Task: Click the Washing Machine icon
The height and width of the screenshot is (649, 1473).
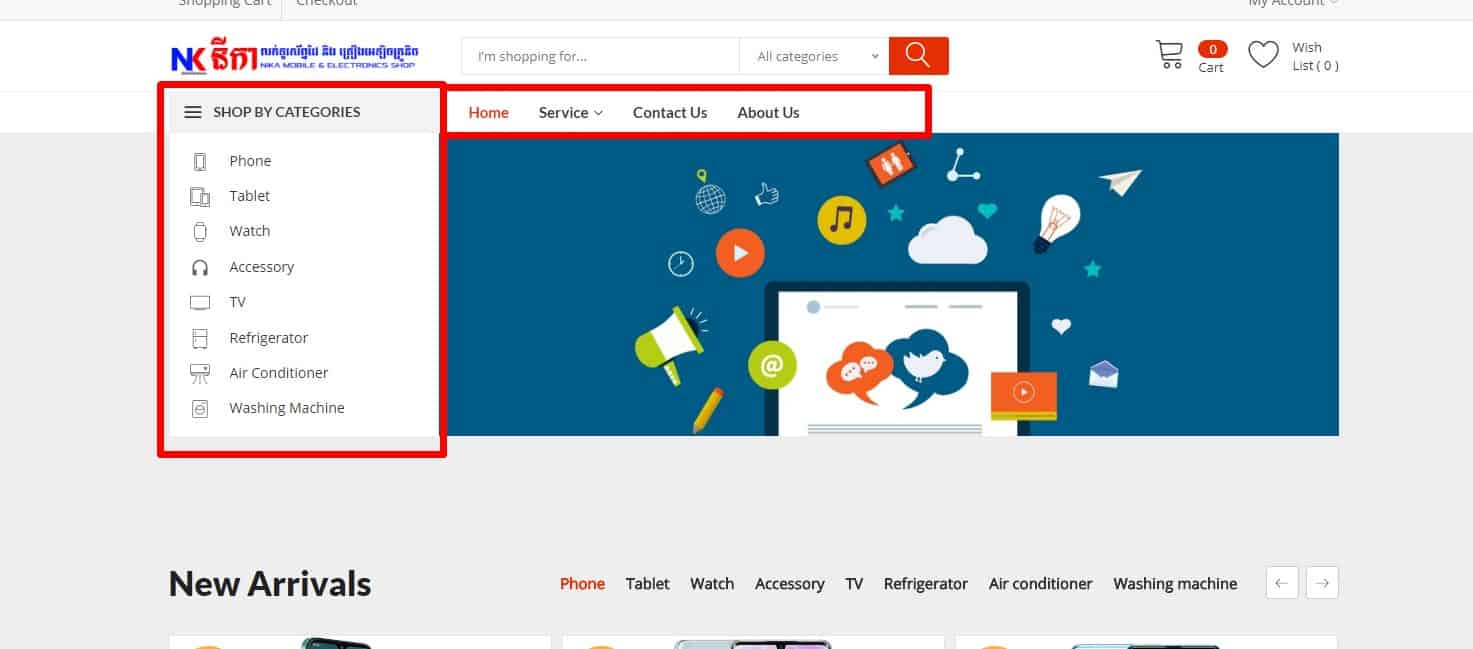Action: coord(200,408)
